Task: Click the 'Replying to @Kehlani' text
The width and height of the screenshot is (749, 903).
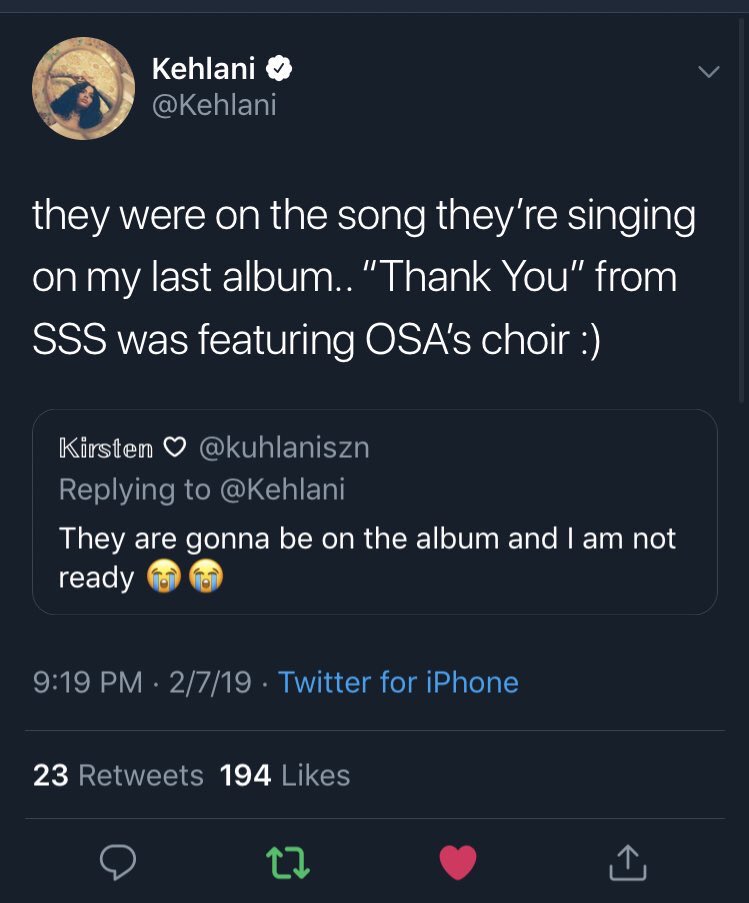Action: (x=202, y=489)
